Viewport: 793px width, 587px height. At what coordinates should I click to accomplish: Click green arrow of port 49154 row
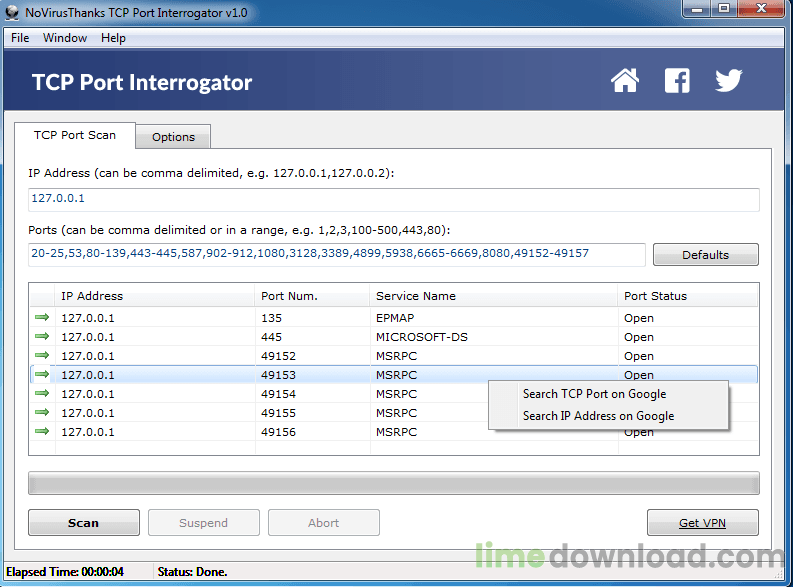point(42,393)
